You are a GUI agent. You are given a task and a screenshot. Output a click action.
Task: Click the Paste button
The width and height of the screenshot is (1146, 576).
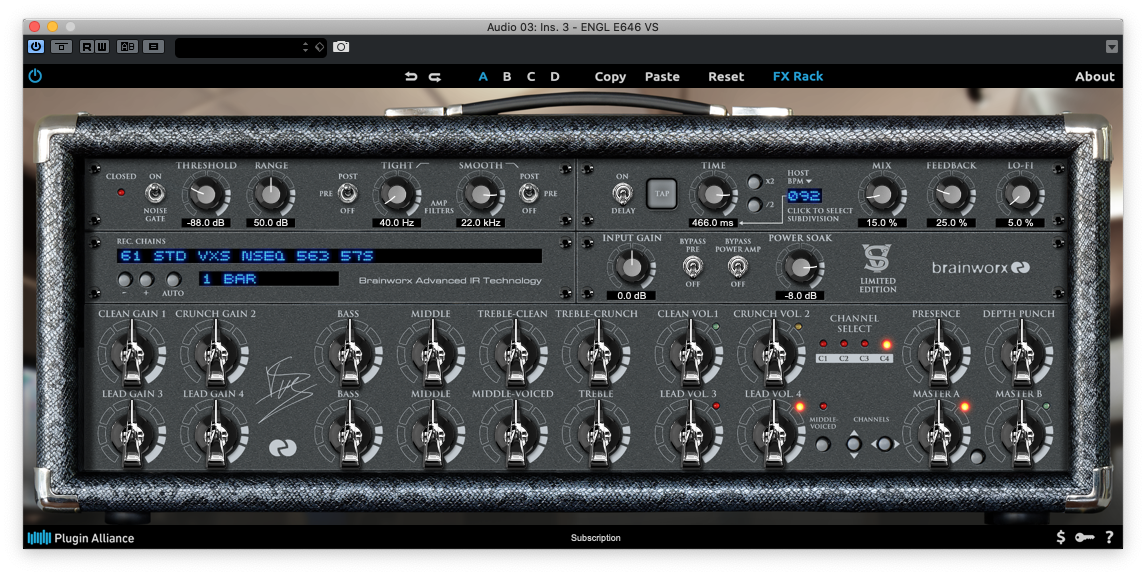pos(662,76)
